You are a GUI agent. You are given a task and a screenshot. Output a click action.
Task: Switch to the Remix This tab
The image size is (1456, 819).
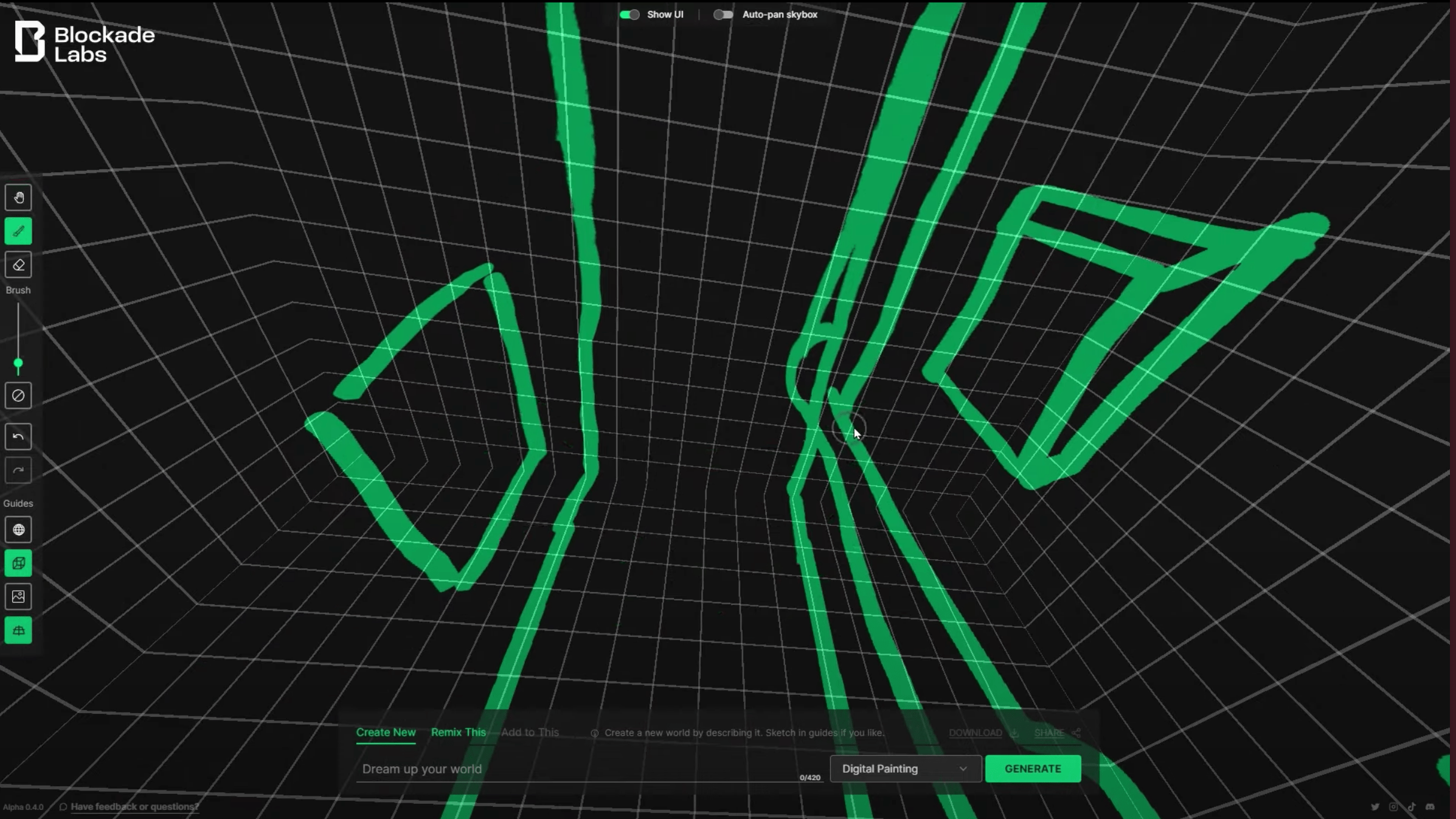(x=458, y=733)
